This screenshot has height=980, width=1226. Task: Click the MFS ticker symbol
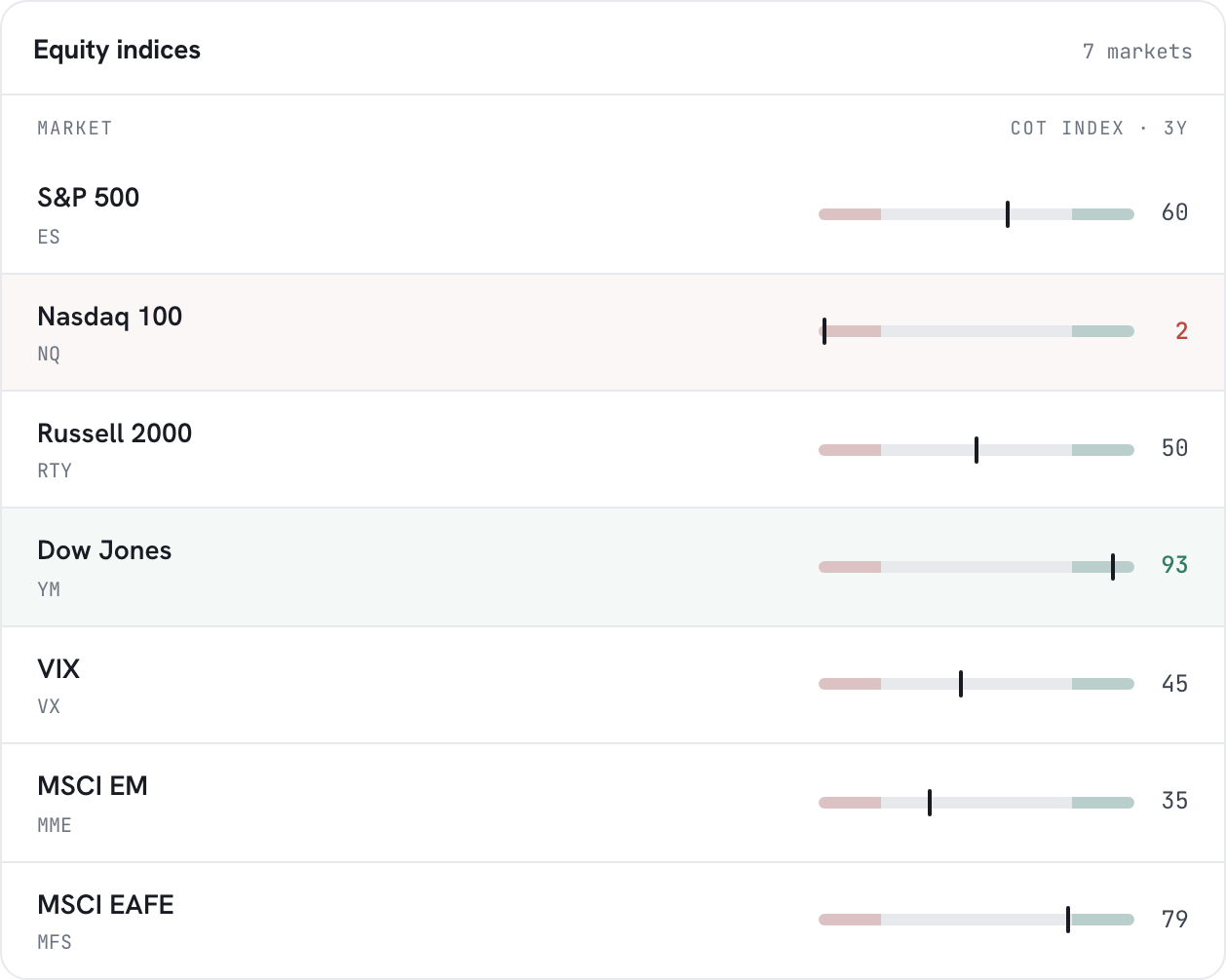(55, 942)
